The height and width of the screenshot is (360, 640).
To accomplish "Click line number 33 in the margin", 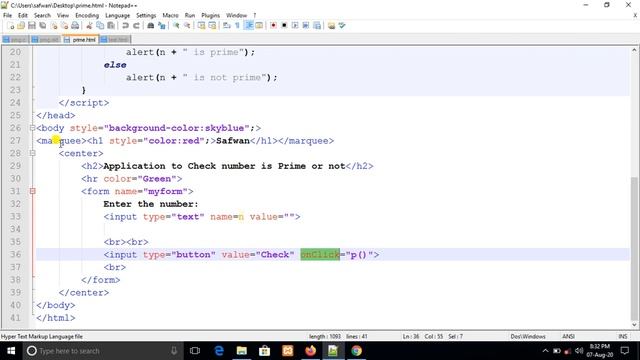I will [15, 216].
